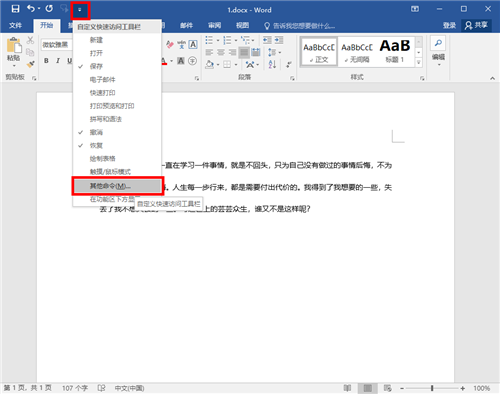Expand the styles gallery More arrow

(419, 62)
